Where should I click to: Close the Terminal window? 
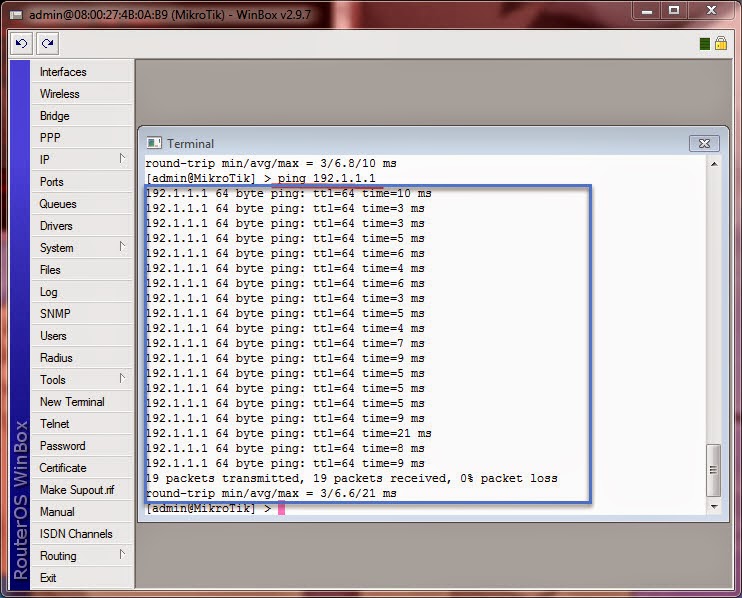click(704, 143)
